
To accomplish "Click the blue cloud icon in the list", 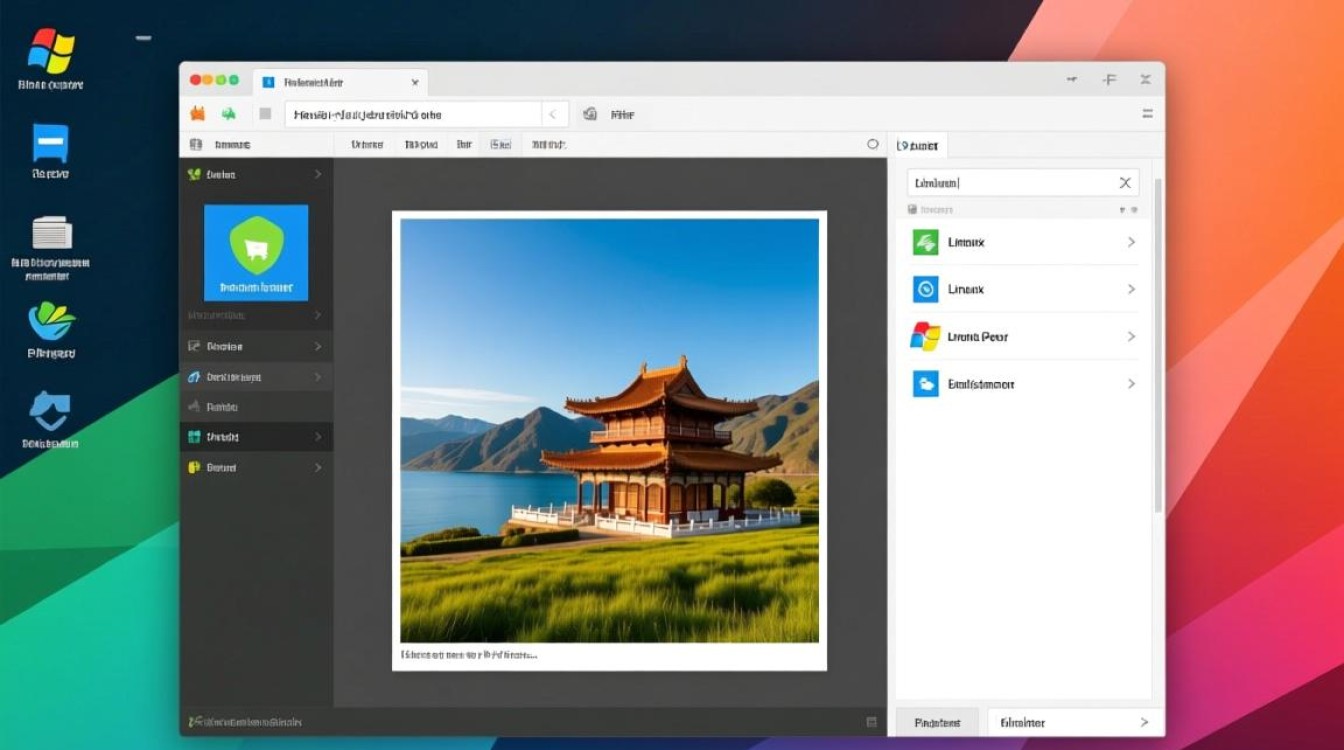I will coord(925,384).
